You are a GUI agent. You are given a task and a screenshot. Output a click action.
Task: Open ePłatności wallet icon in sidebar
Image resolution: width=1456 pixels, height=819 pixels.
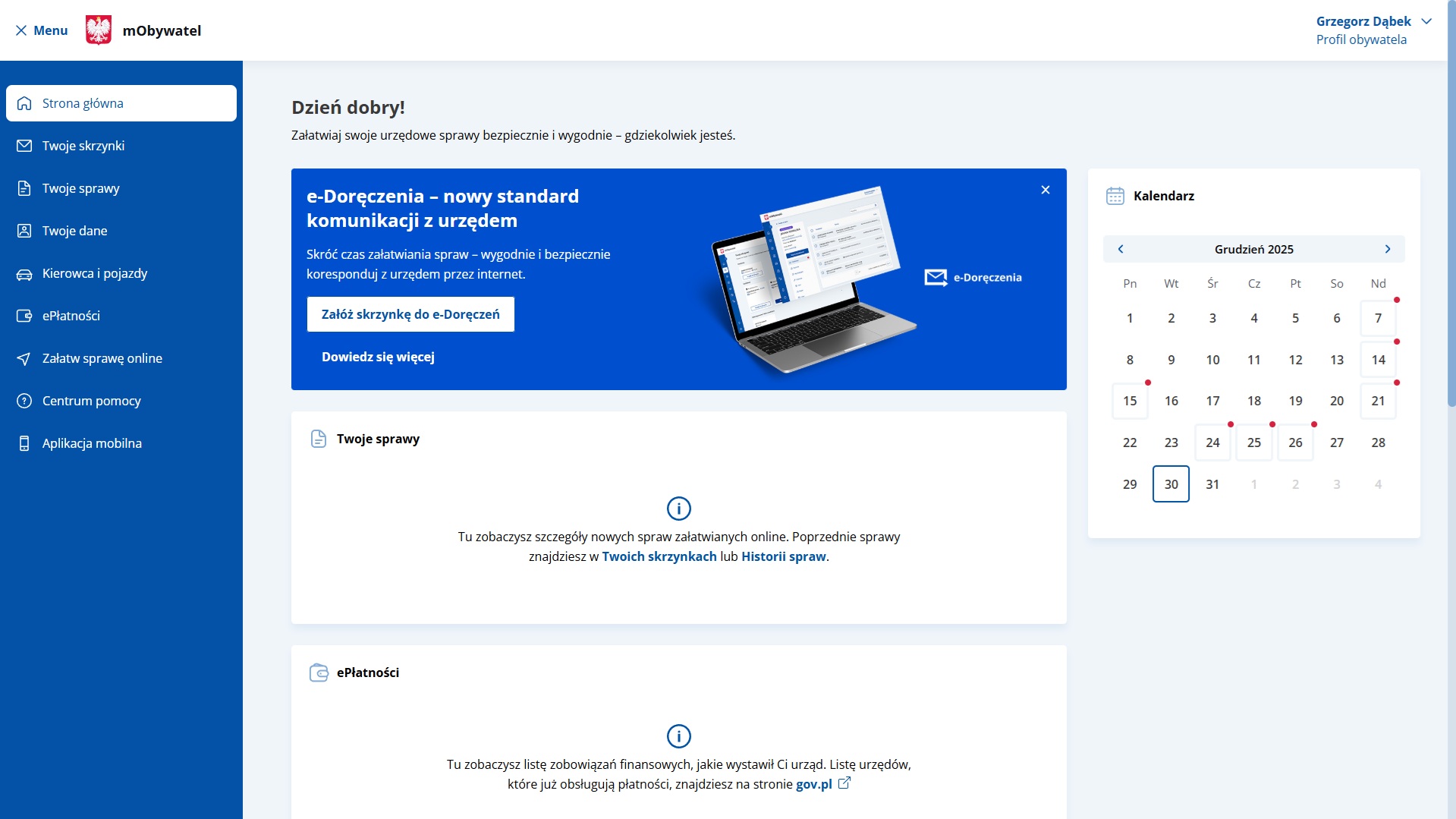(x=24, y=316)
